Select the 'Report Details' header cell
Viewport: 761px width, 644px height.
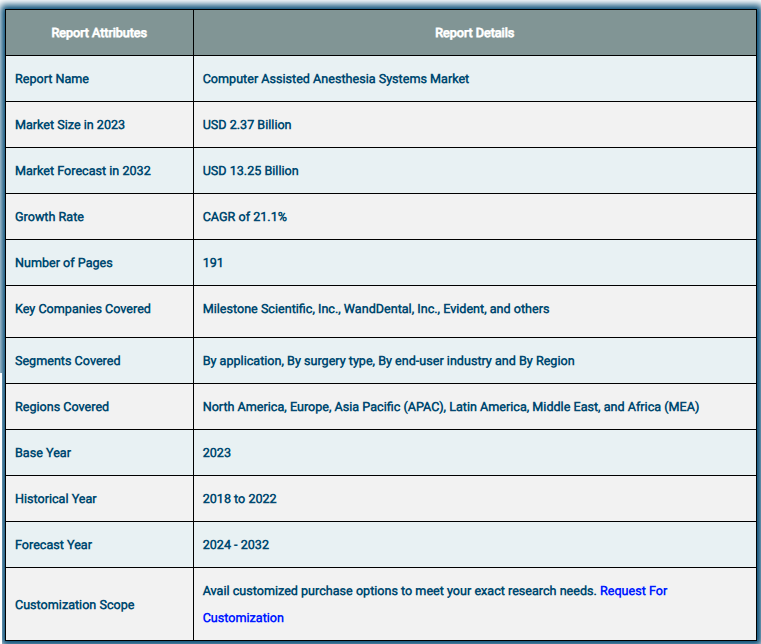(474, 33)
